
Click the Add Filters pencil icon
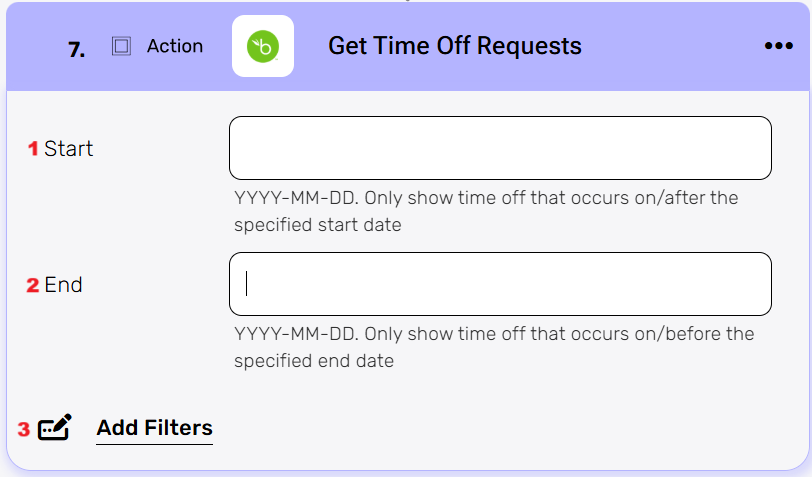click(54, 428)
